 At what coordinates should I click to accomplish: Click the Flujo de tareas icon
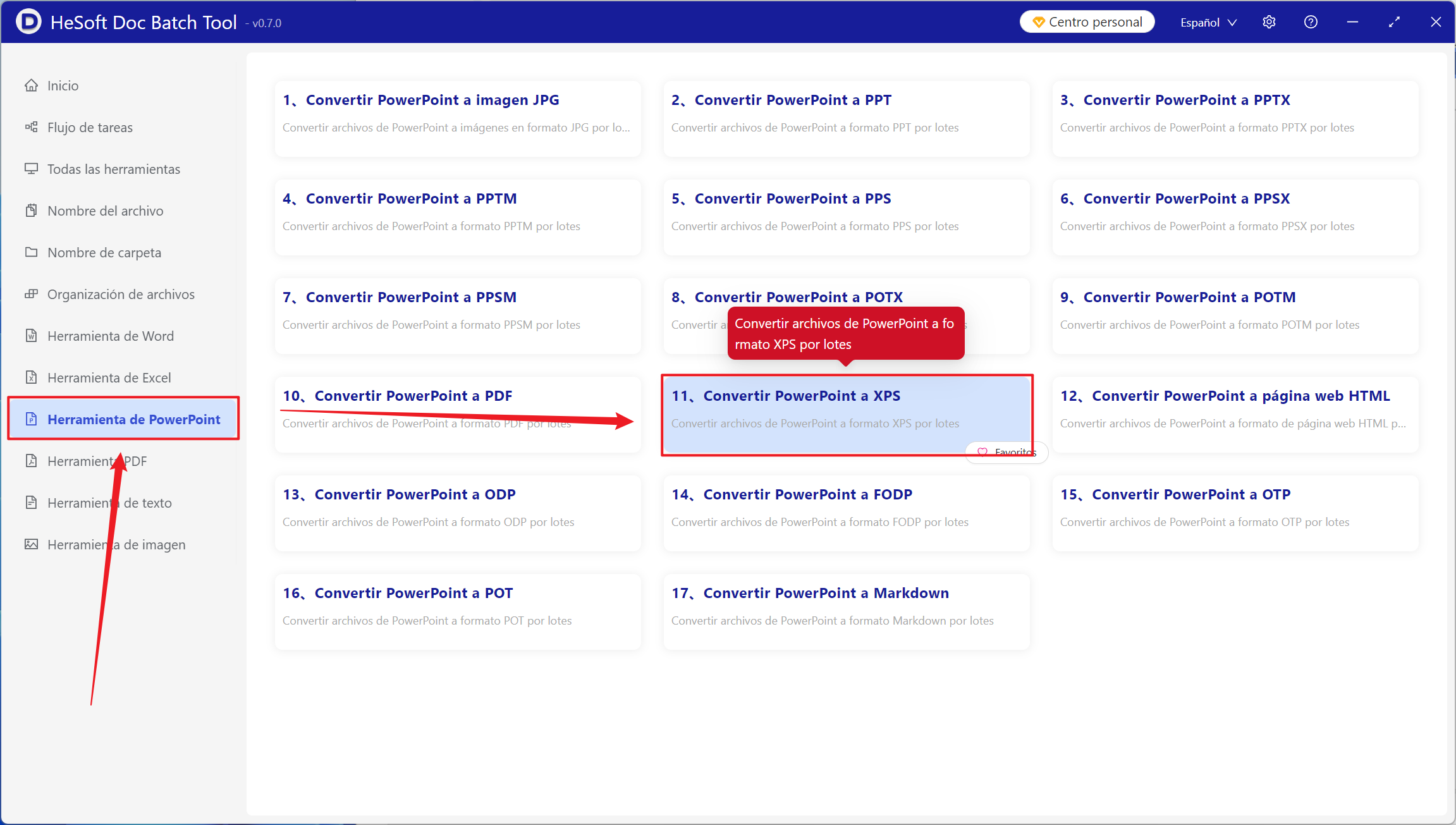click(x=31, y=127)
